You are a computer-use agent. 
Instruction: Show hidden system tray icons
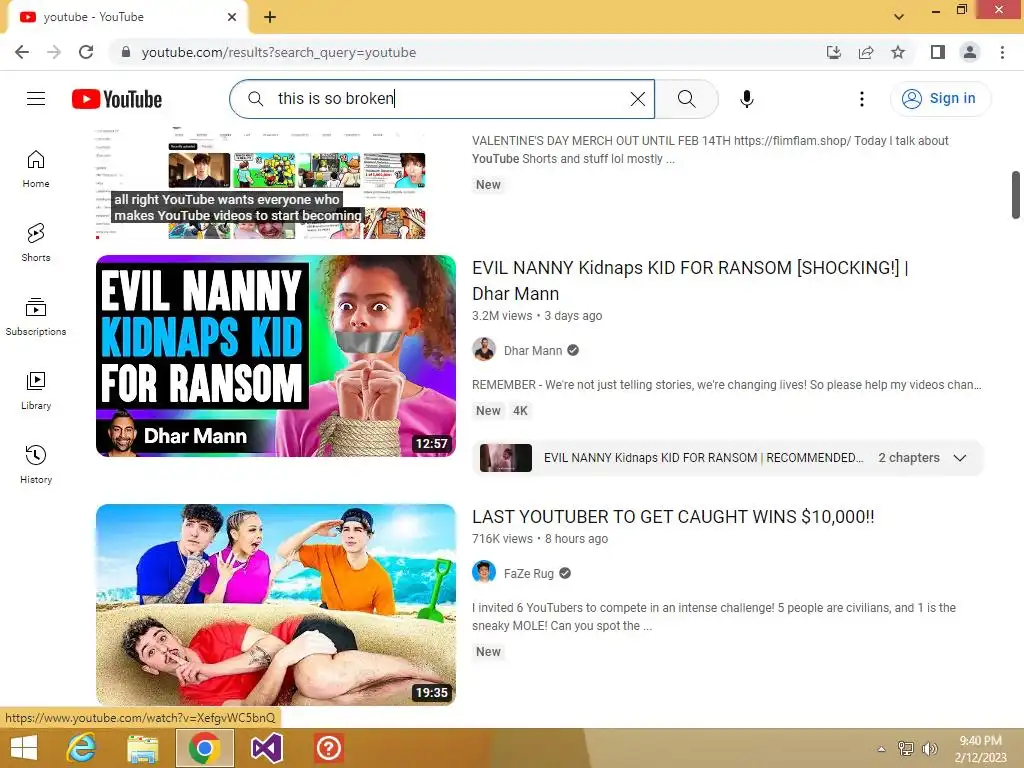pyautogui.click(x=881, y=749)
